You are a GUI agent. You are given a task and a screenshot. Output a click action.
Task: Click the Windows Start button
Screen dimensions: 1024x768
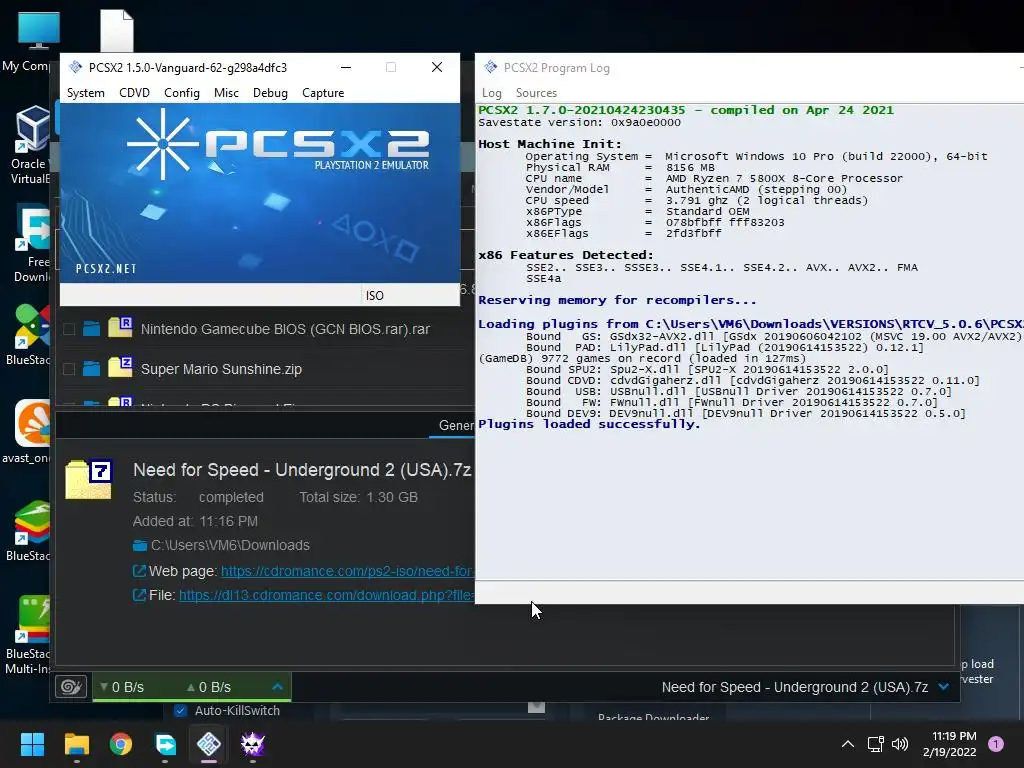click(32, 744)
